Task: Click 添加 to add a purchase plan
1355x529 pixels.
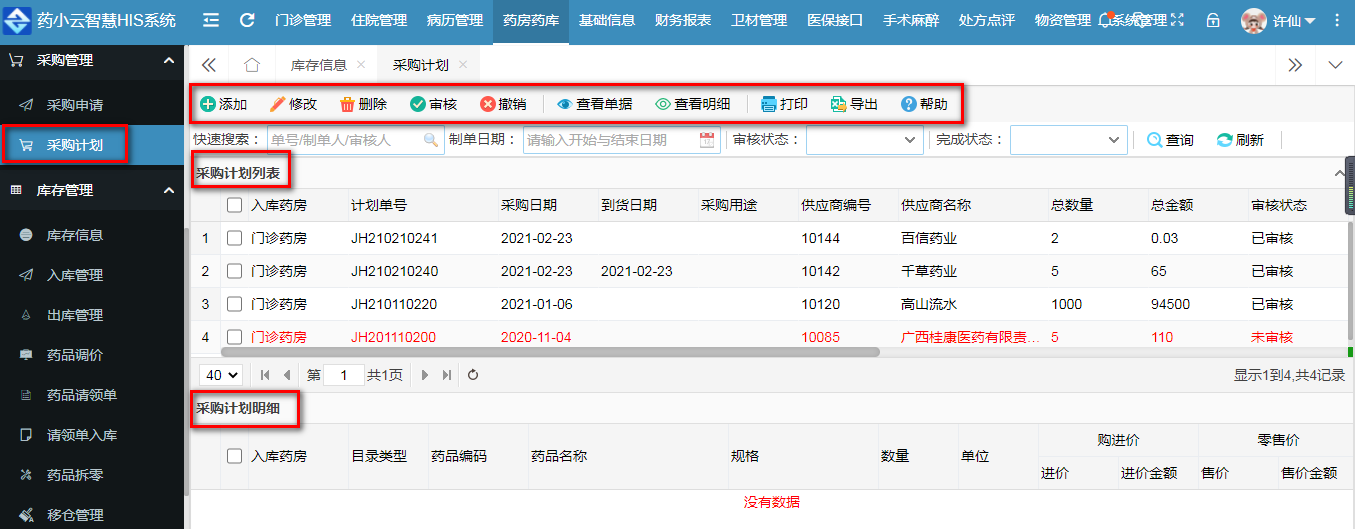Action: [224, 104]
